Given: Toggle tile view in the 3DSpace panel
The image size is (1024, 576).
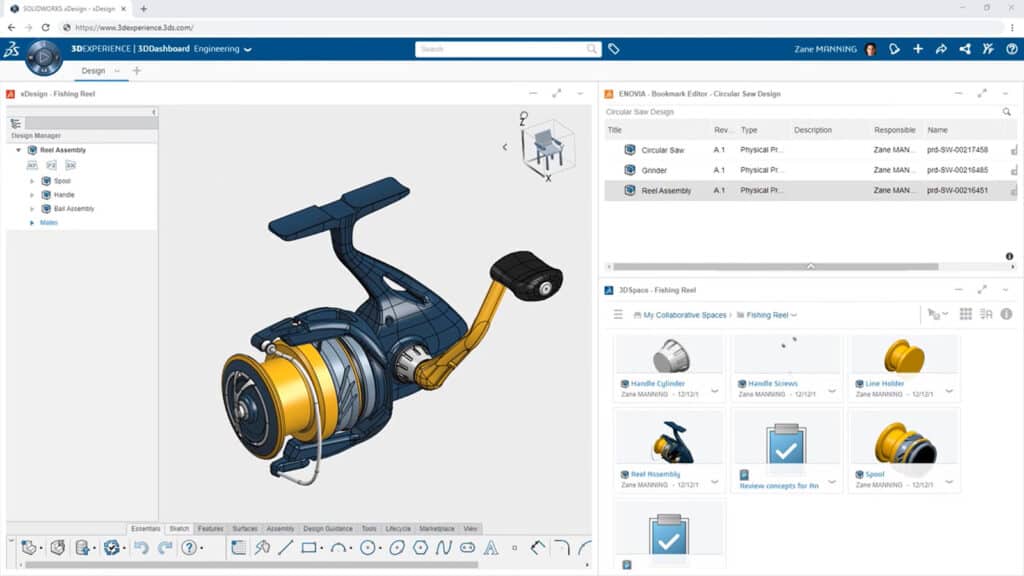Looking at the screenshot, I should point(964,314).
